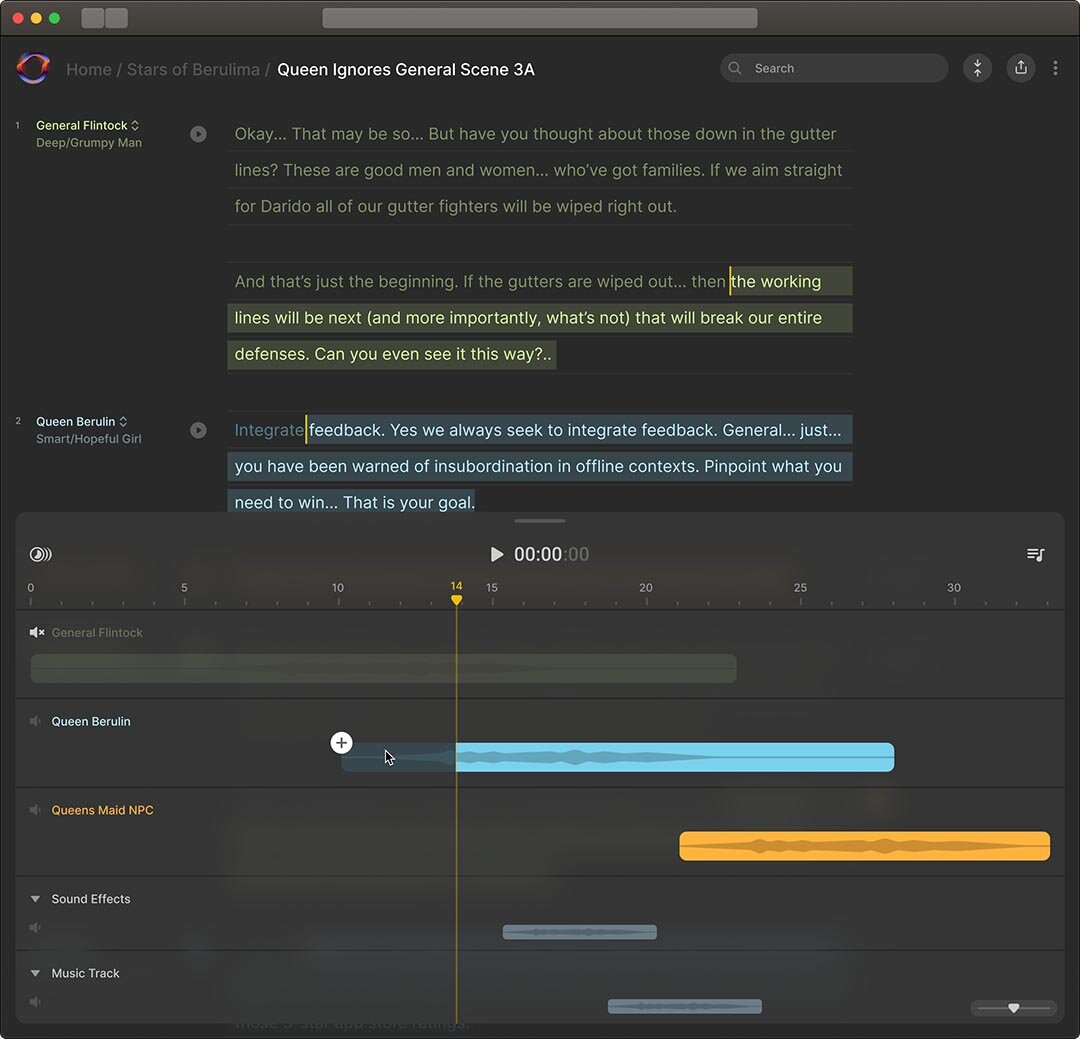Go to Stars of Berulima breadcrumb

[193, 70]
